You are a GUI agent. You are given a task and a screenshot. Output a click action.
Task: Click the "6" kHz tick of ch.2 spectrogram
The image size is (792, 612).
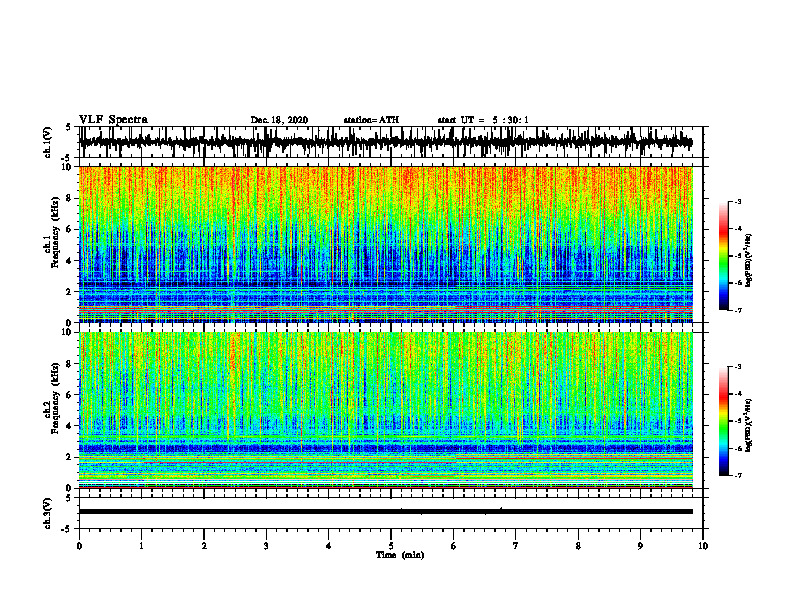tap(71, 395)
